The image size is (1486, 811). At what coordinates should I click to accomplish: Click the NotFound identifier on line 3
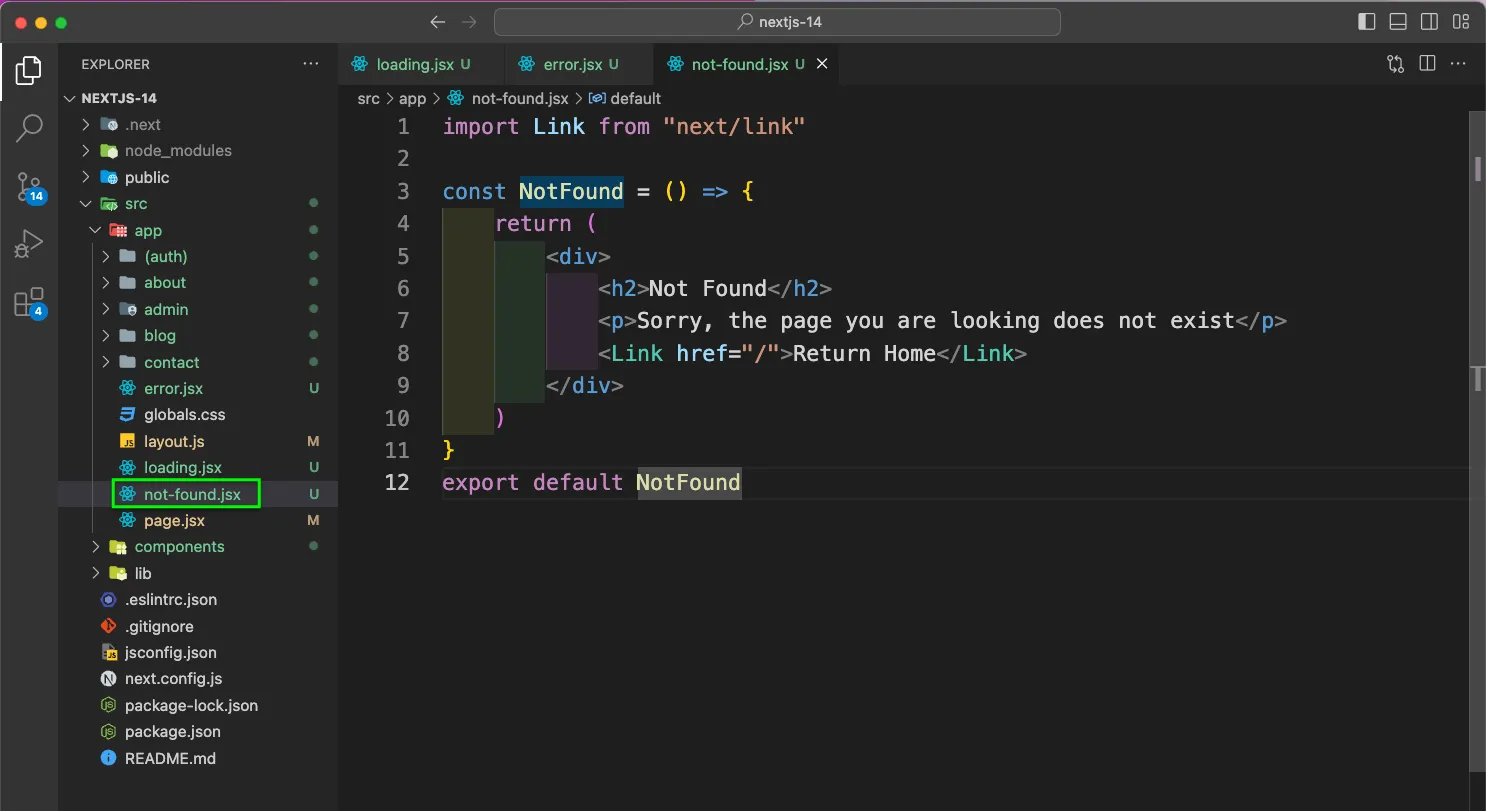[571, 191]
